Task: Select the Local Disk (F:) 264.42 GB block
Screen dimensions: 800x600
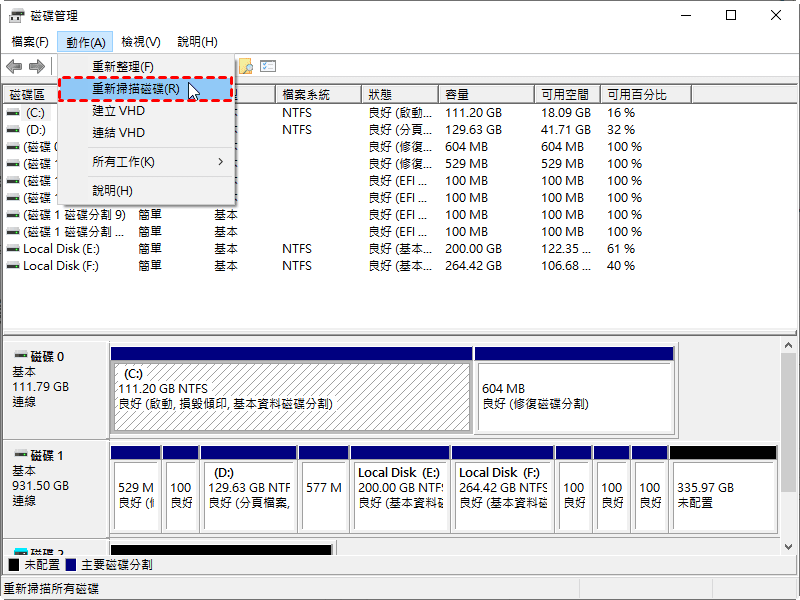Action: (503, 489)
